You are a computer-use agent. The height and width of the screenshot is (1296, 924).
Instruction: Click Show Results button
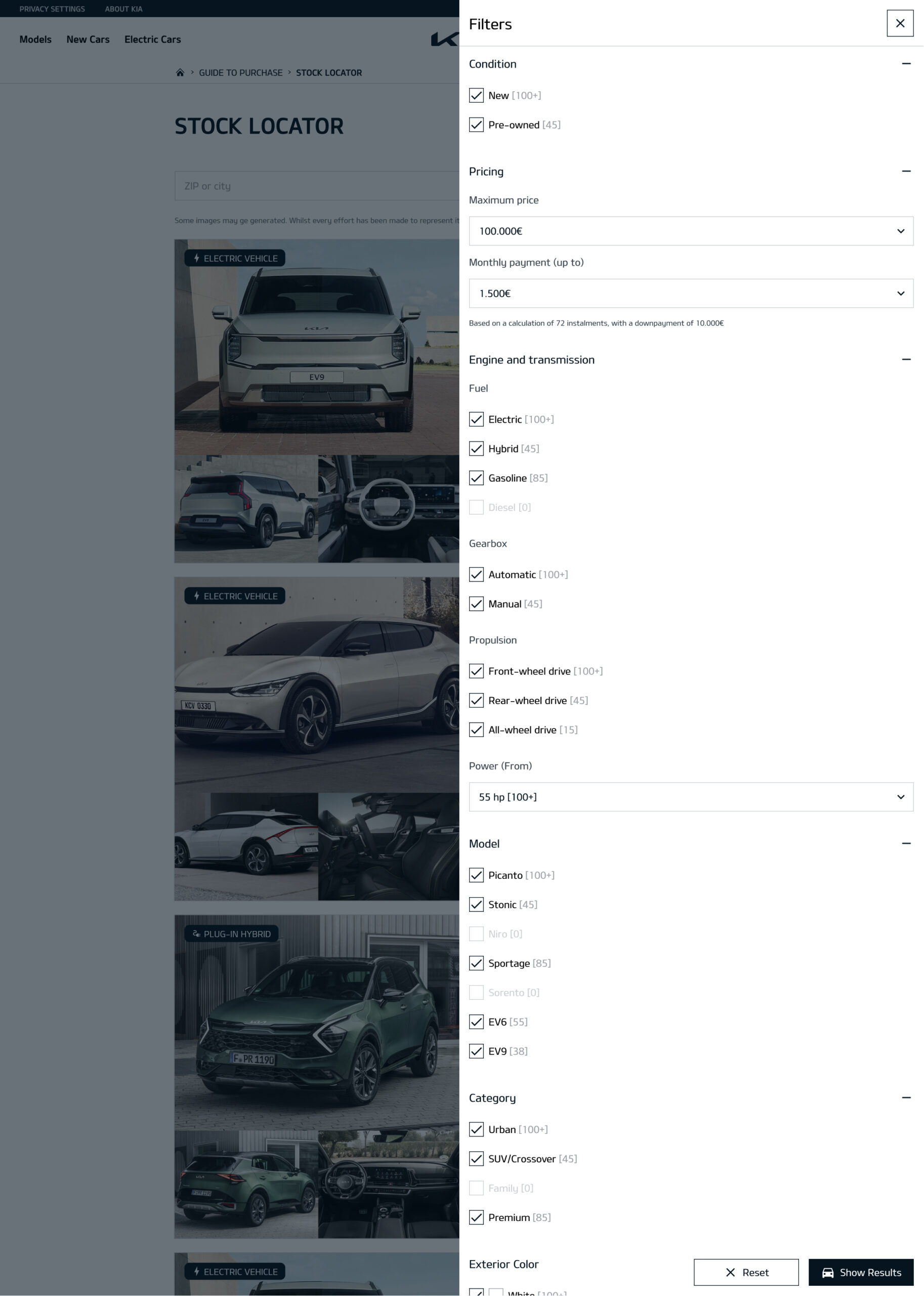[x=861, y=1272]
